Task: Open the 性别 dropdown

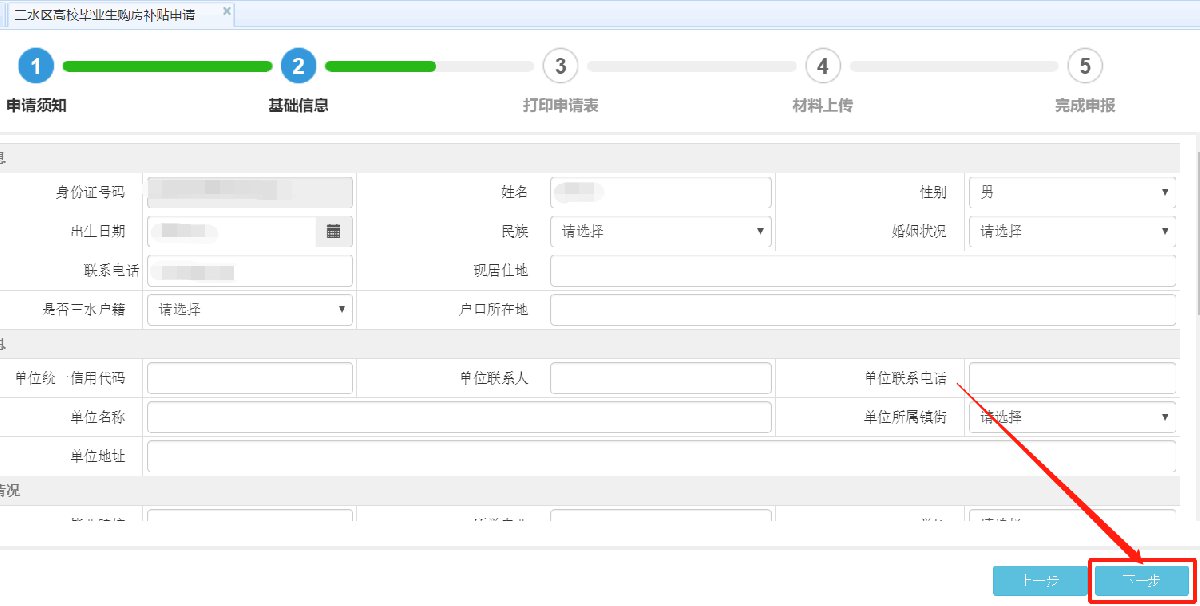Action: click(1072, 192)
